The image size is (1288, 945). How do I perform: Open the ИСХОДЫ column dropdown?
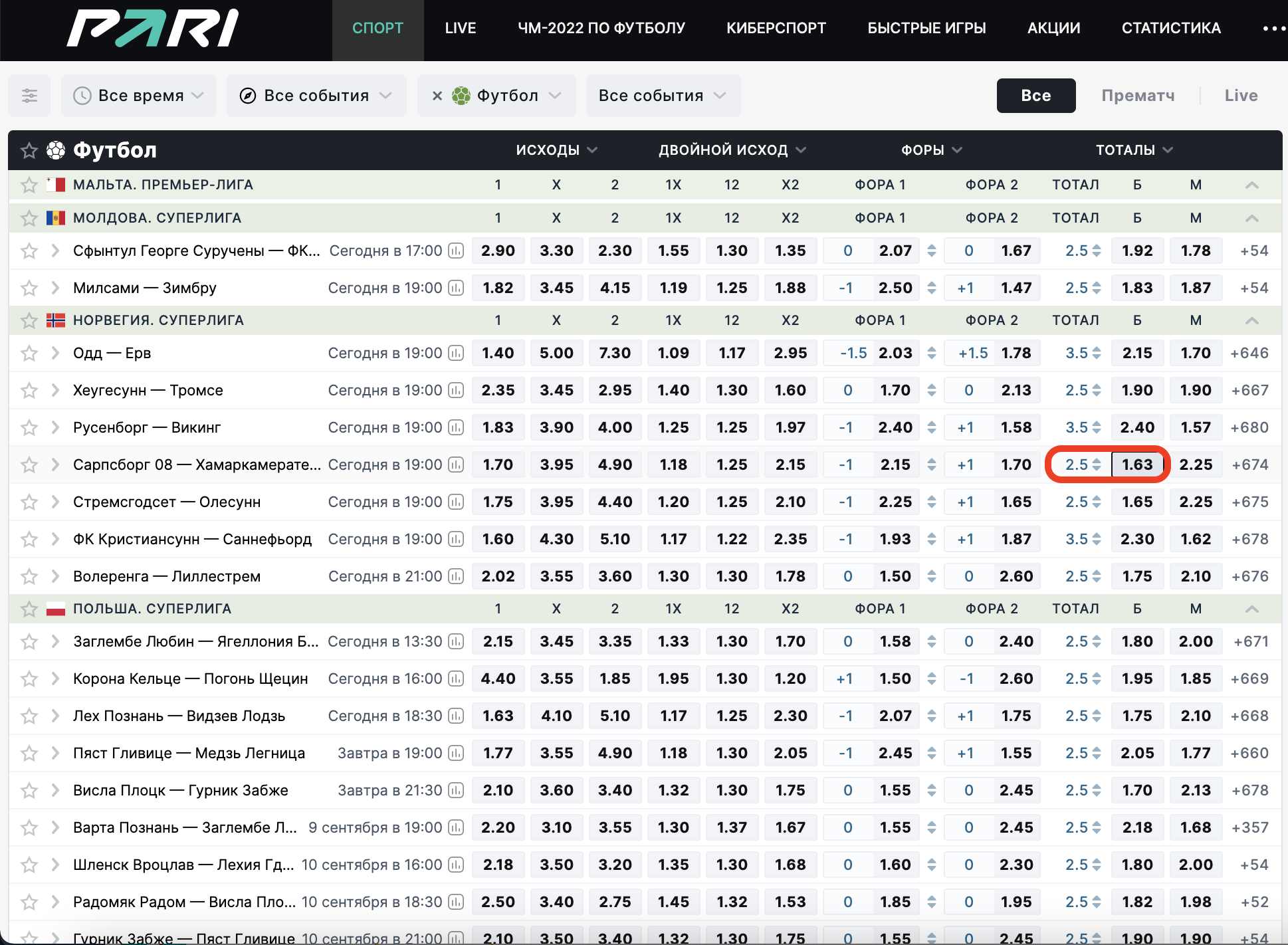(556, 150)
